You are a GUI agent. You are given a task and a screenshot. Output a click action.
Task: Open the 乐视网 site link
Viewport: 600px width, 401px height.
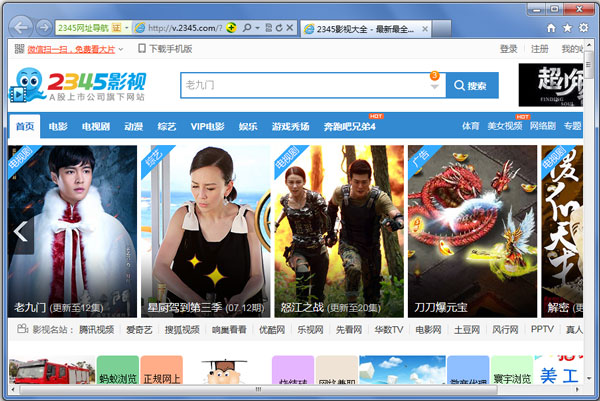[310, 329]
